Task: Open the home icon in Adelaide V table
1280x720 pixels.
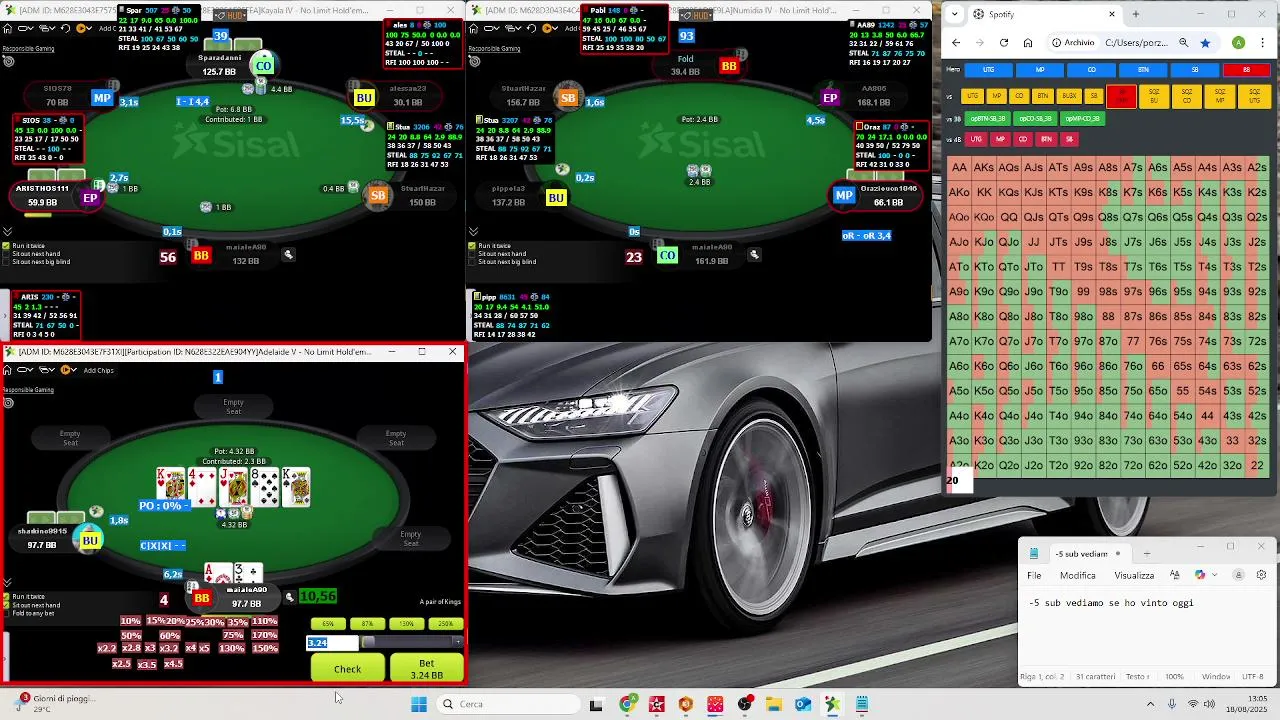Action: click(x=7, y=370)
